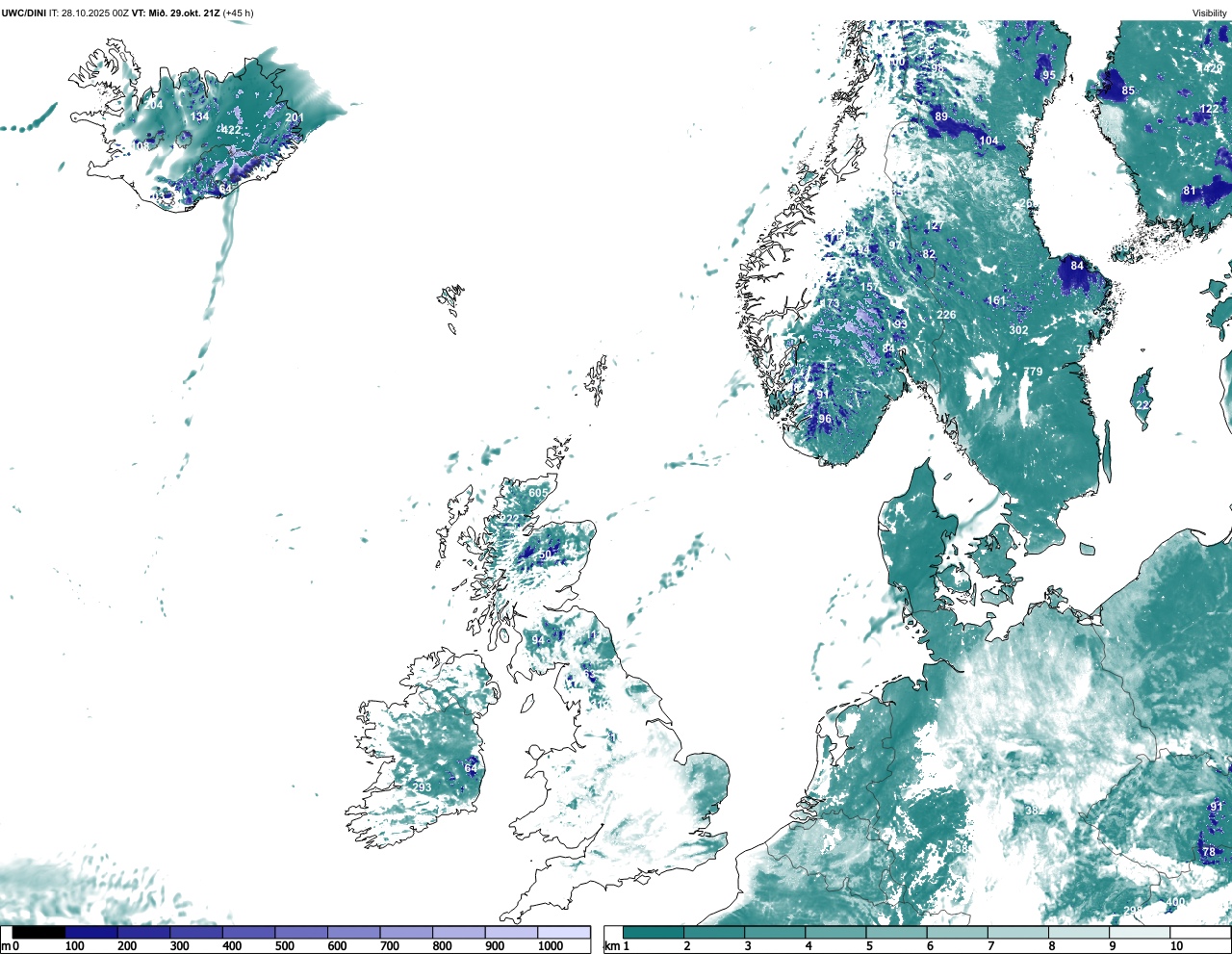Click the white 9–10 km legend swatch
1232x954 pixels.
point(1140,933)
